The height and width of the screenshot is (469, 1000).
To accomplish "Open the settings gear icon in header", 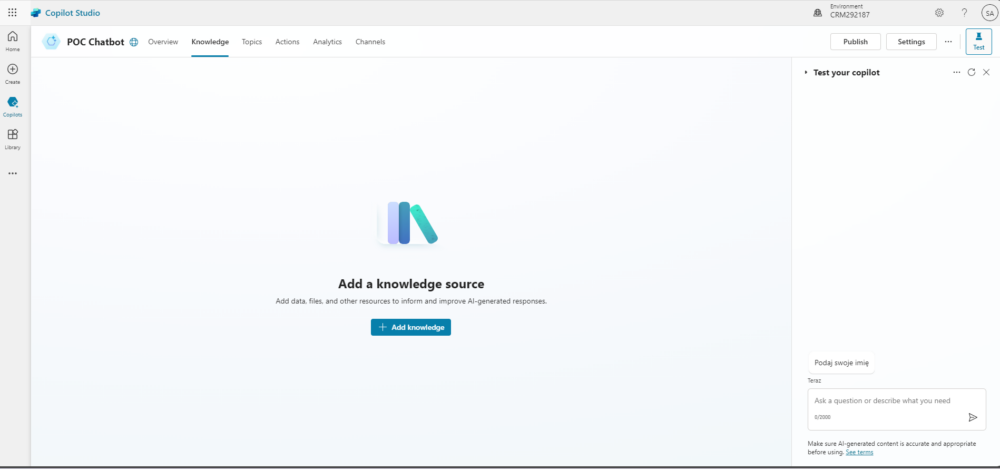I will [939, 13].
